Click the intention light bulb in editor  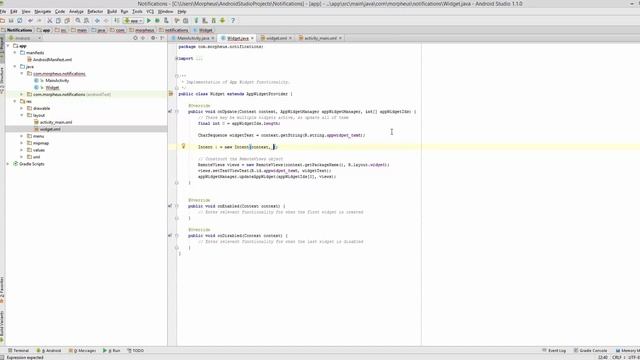point(183,146)
